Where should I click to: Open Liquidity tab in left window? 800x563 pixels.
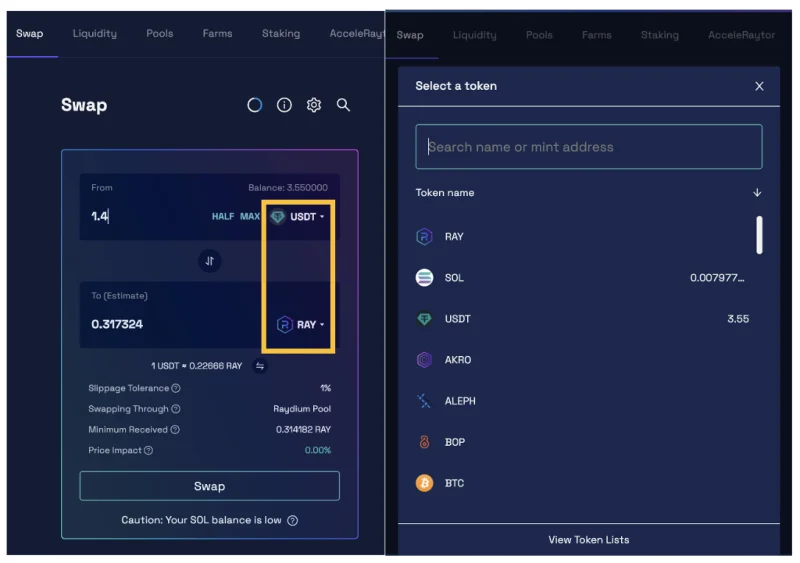(94, 34)
